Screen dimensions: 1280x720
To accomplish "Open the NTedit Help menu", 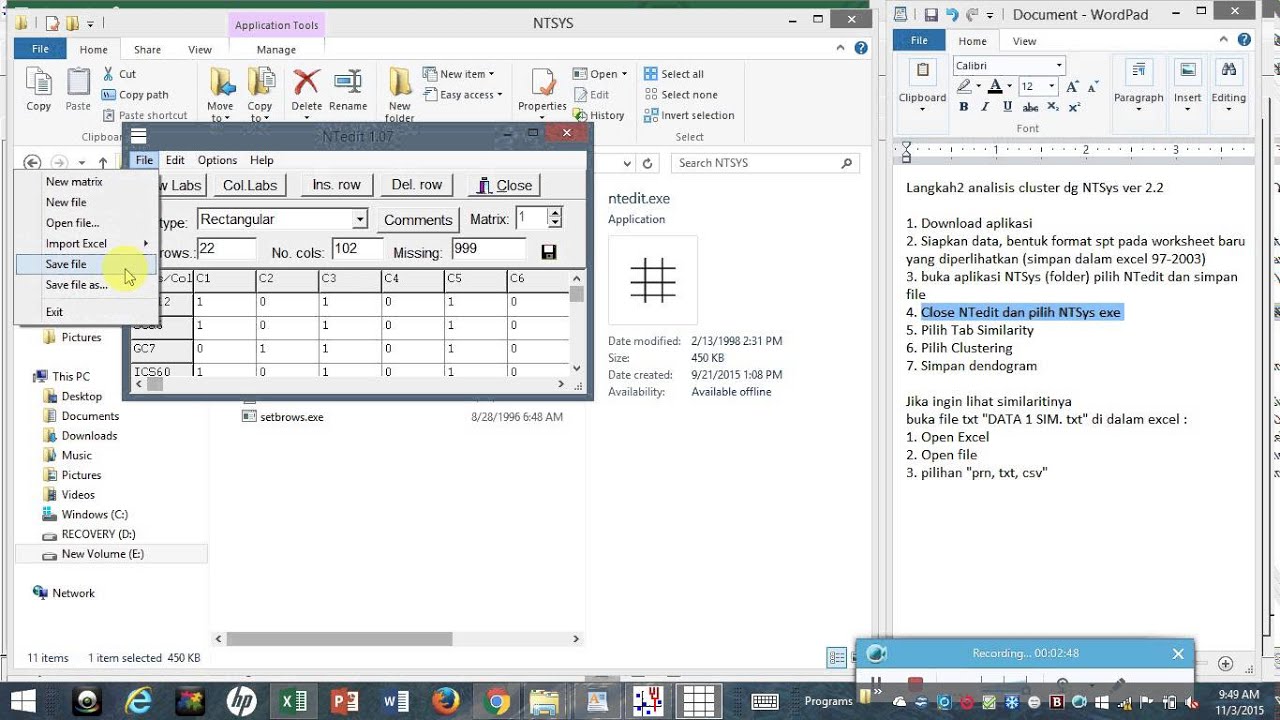I will [261, 160].
